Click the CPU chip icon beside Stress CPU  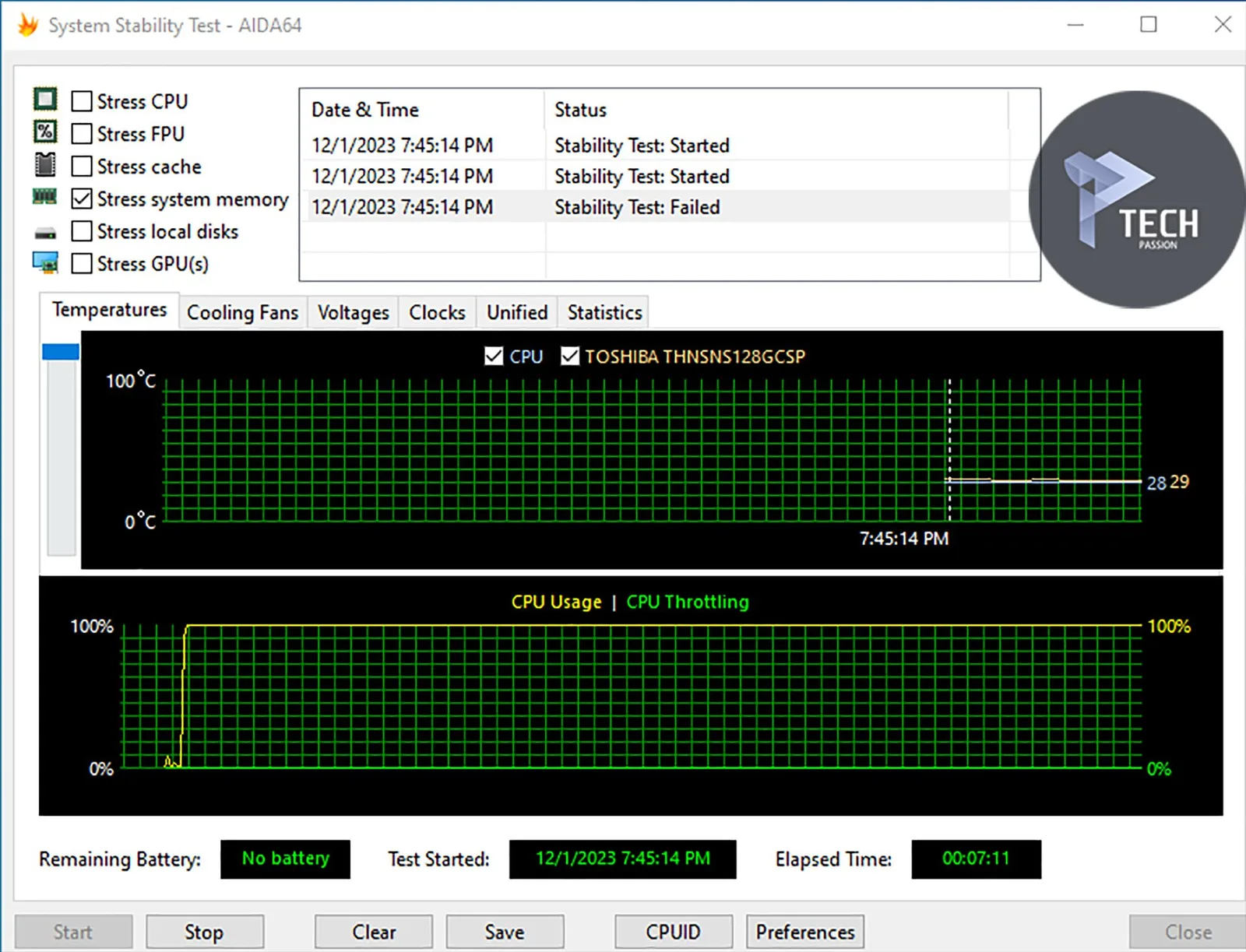tap(45, 100)
